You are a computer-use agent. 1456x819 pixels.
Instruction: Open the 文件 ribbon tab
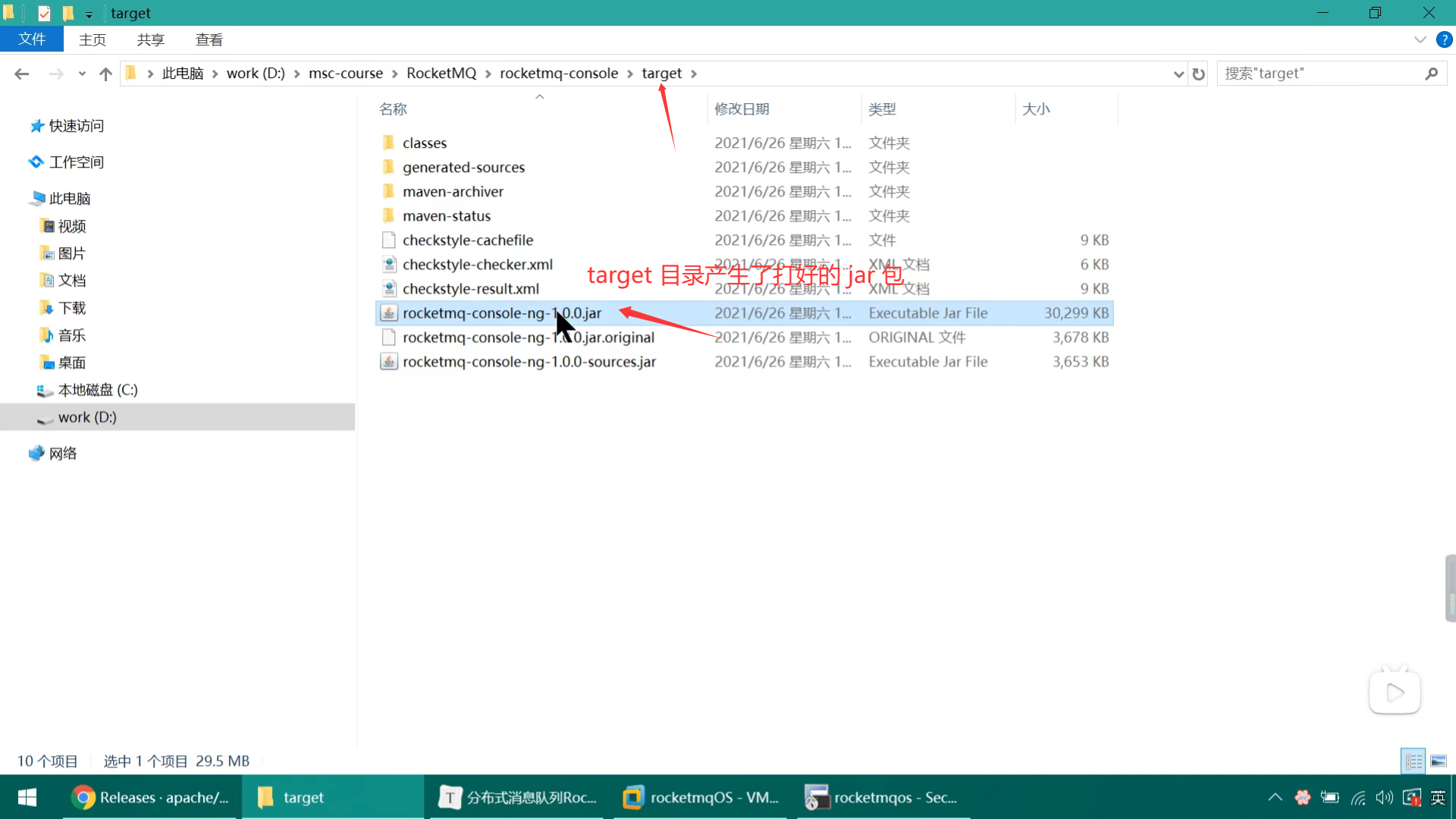[x=32, y=39]
